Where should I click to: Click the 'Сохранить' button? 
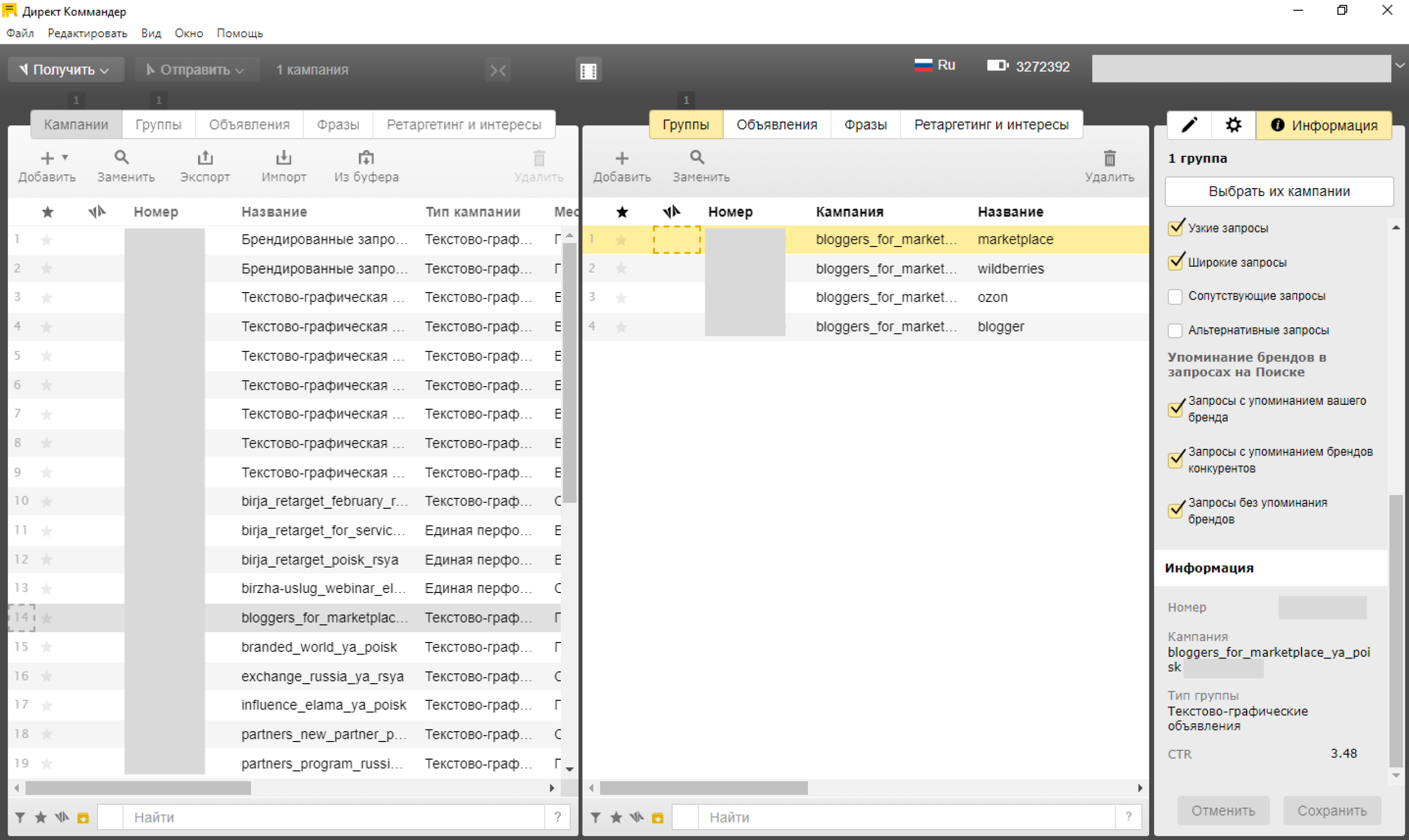(1331, 810)
